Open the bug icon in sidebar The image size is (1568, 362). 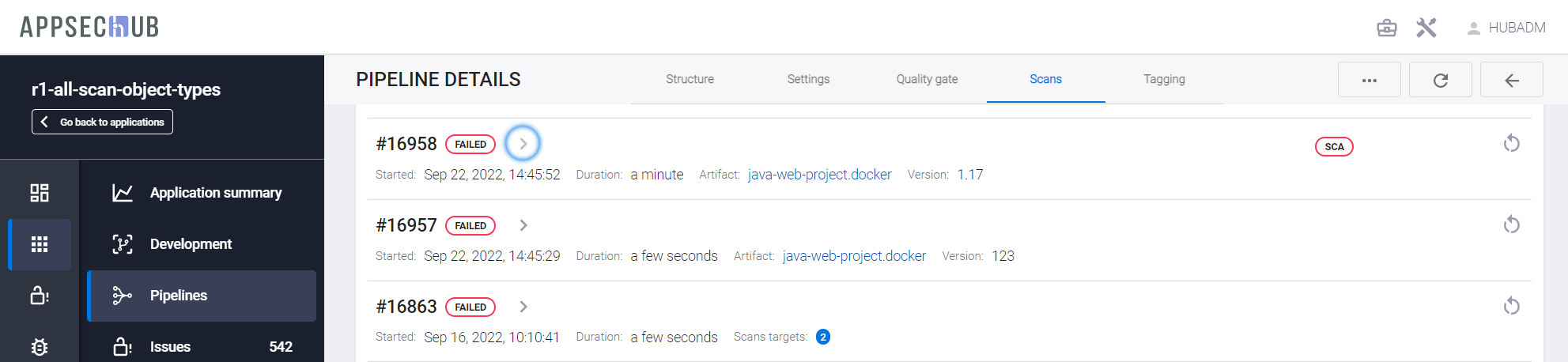pos(40,347)
